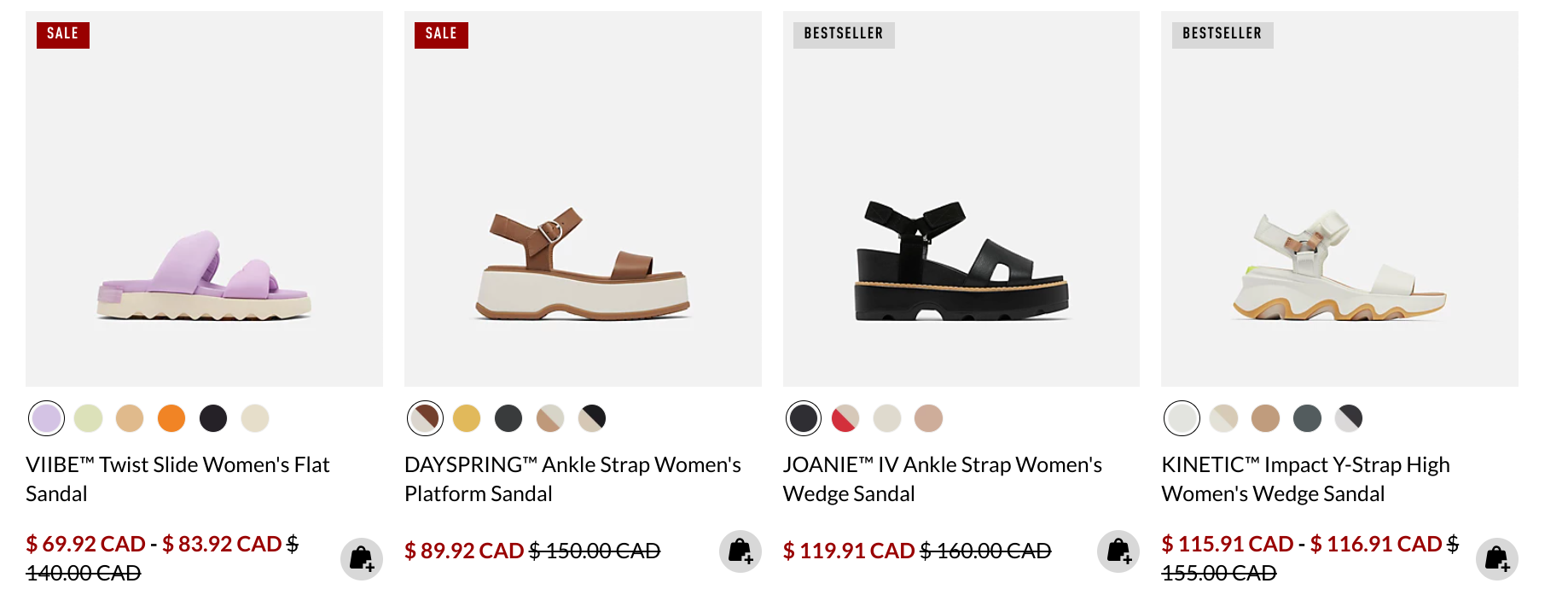The width and height of the screenshot is (1568, 595).
Task: Select yellow swatch for DAYSPRING sandal
Action: coord(467,418)
